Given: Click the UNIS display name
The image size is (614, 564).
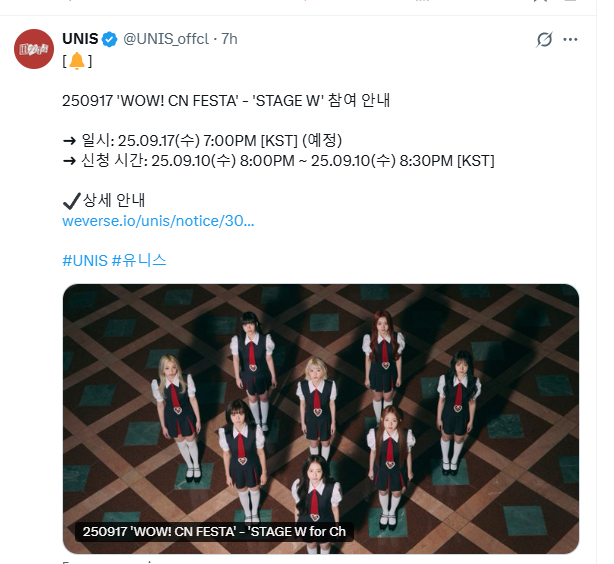Looking at the screenshot, I should tap(80, 39).
